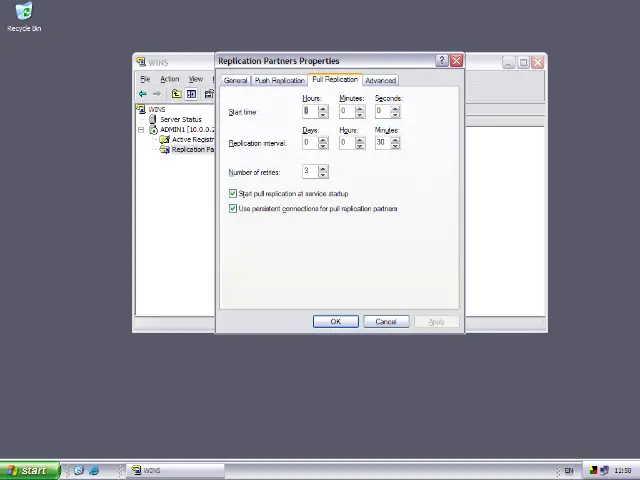Open the Advanced tab
Screen dimensions: 640x480
pyautogui.click(x=380, y=80)
